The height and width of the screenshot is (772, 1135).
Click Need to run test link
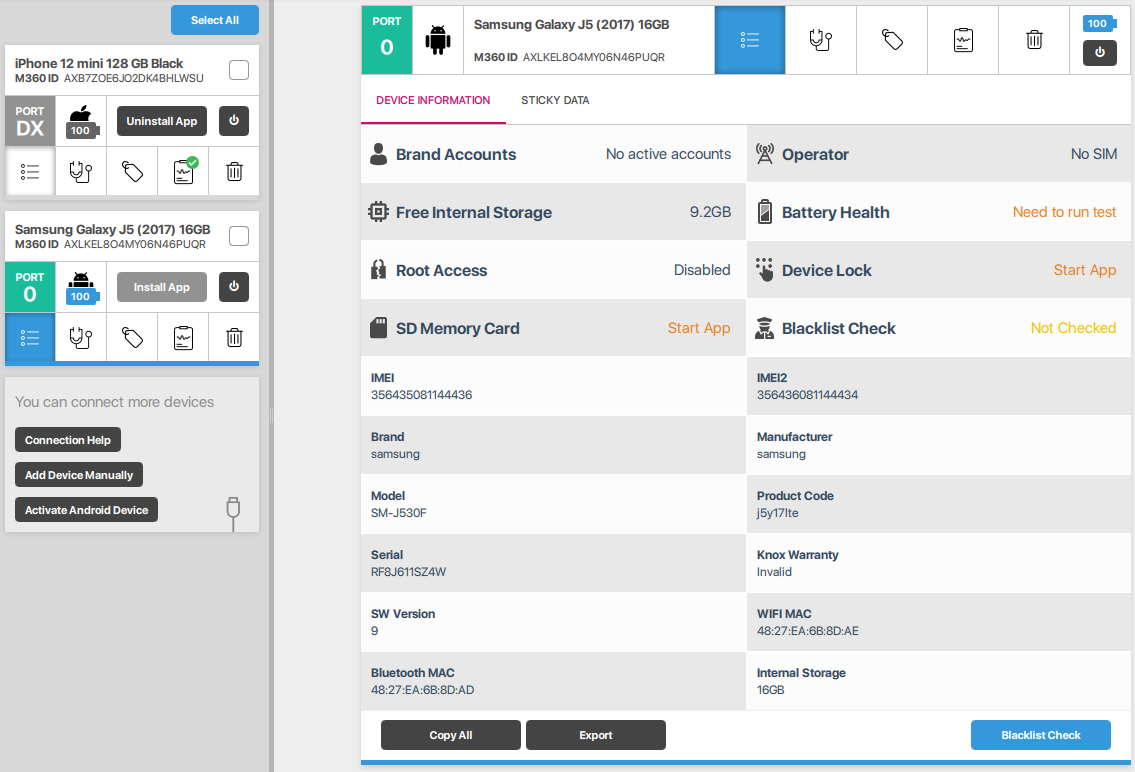1064,212
